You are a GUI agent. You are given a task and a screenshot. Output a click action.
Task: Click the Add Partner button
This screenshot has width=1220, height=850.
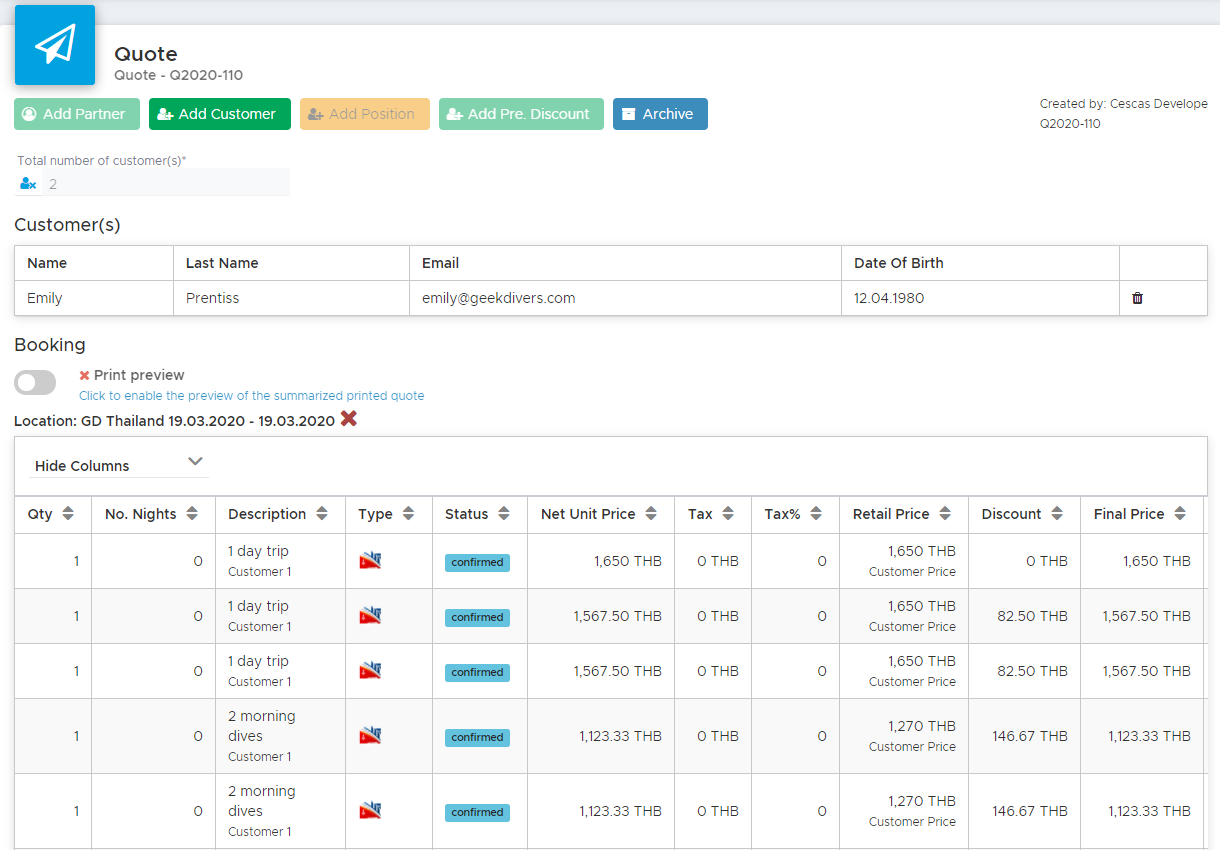74,114
